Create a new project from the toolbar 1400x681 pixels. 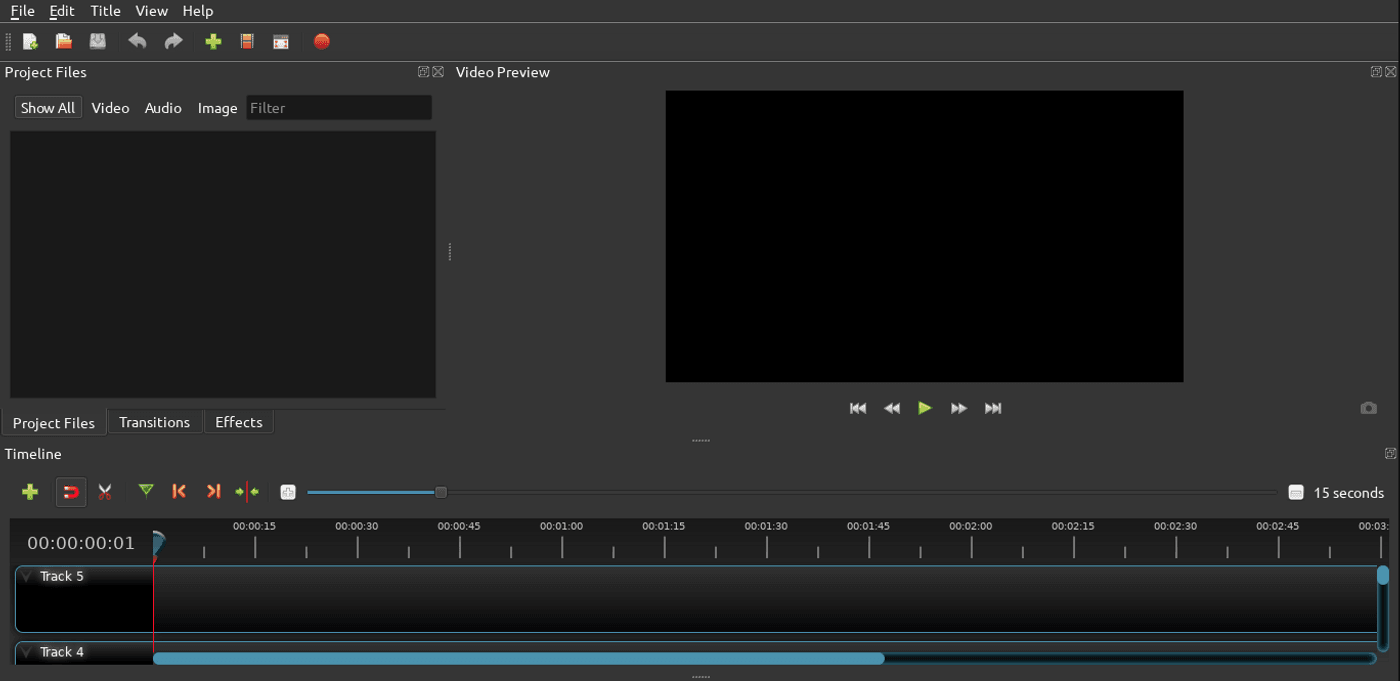(x=30, y=42)
